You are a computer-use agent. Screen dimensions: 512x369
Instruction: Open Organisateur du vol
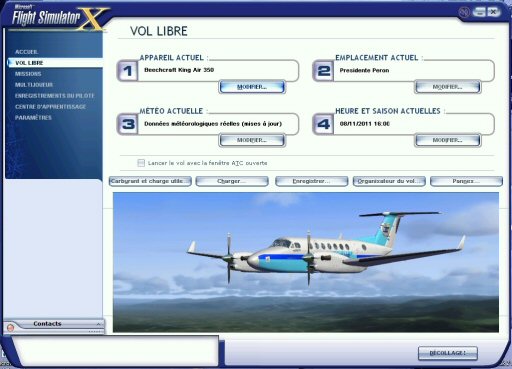click(389, 181)
